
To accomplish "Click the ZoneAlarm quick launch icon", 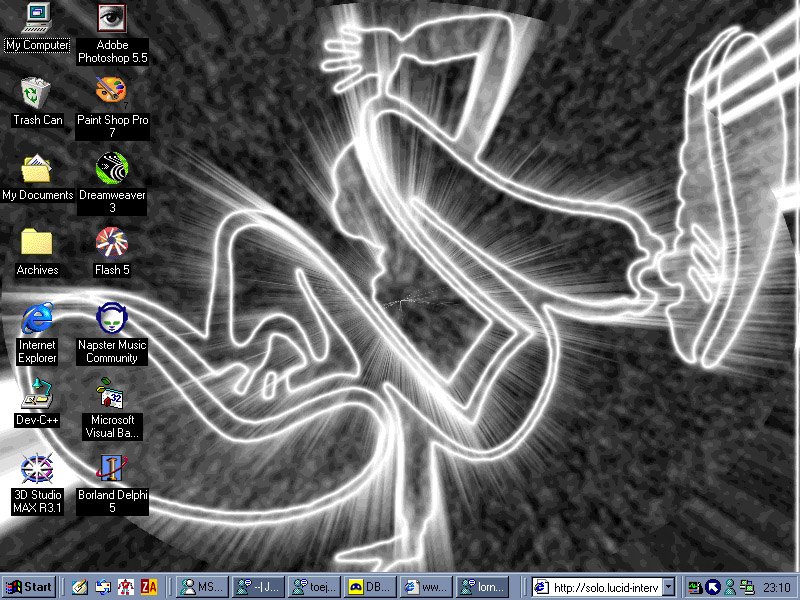I will [149, 587].
